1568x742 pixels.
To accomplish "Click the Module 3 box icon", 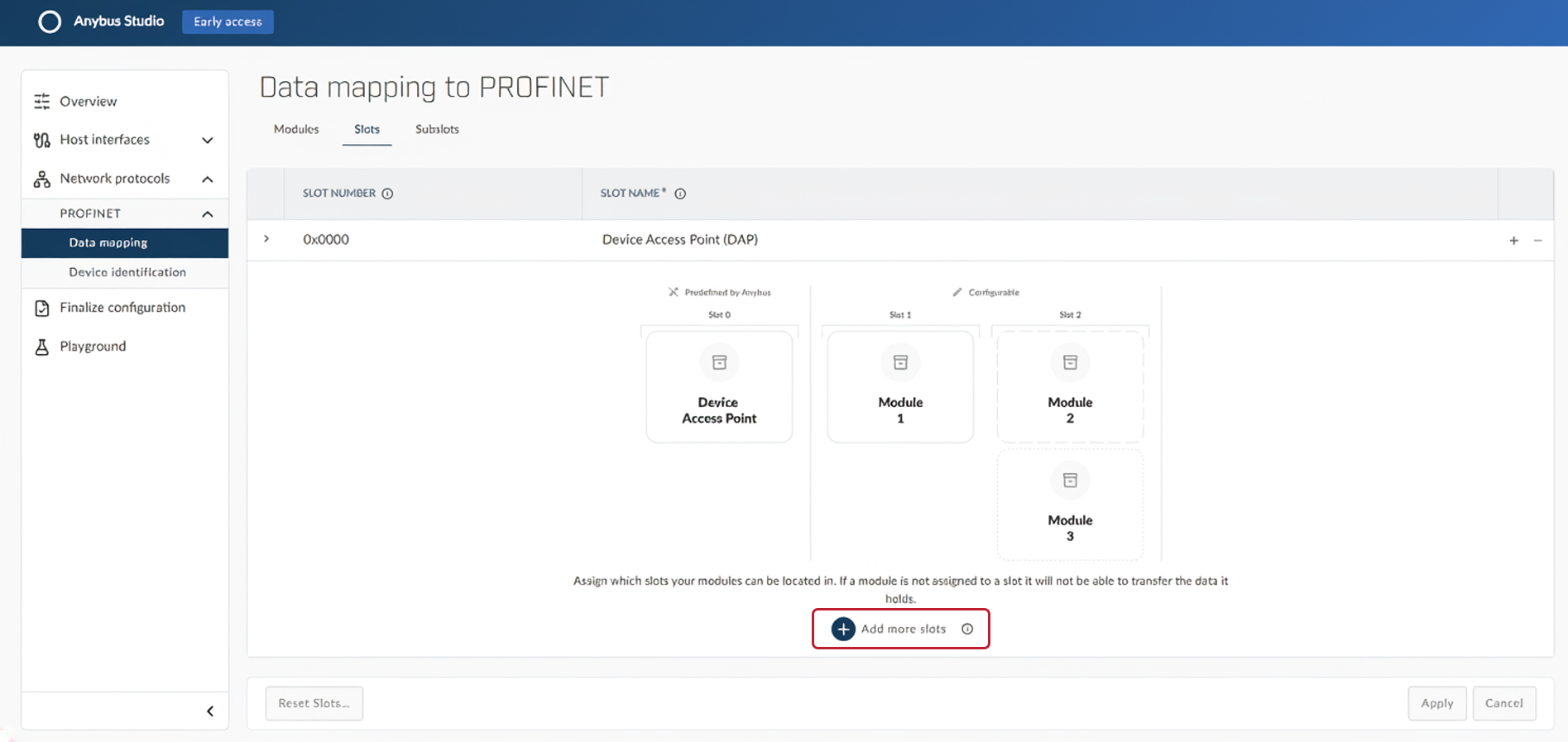I will 1071,481.
